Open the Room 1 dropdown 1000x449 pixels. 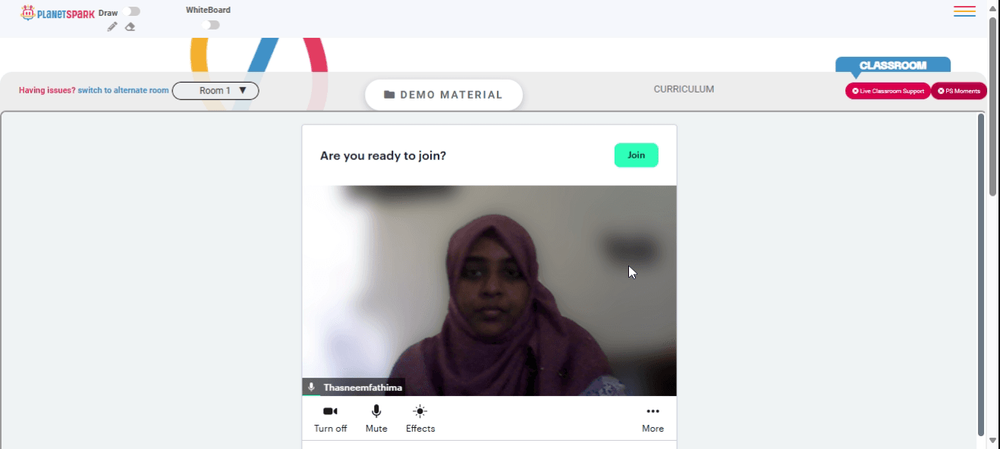tap(216, 91)
